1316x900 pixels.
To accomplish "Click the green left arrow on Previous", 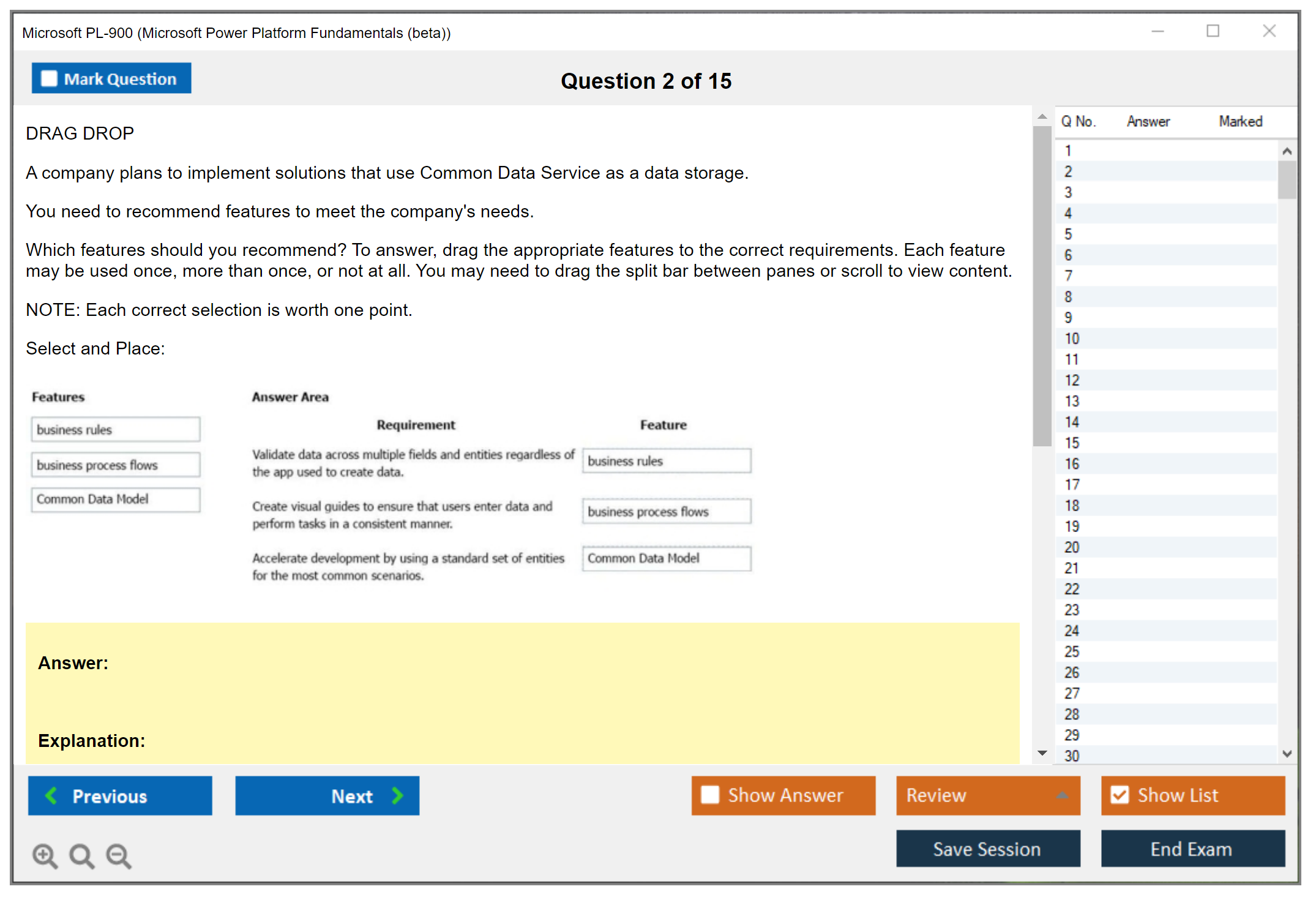I will click(x=51, y=795).
